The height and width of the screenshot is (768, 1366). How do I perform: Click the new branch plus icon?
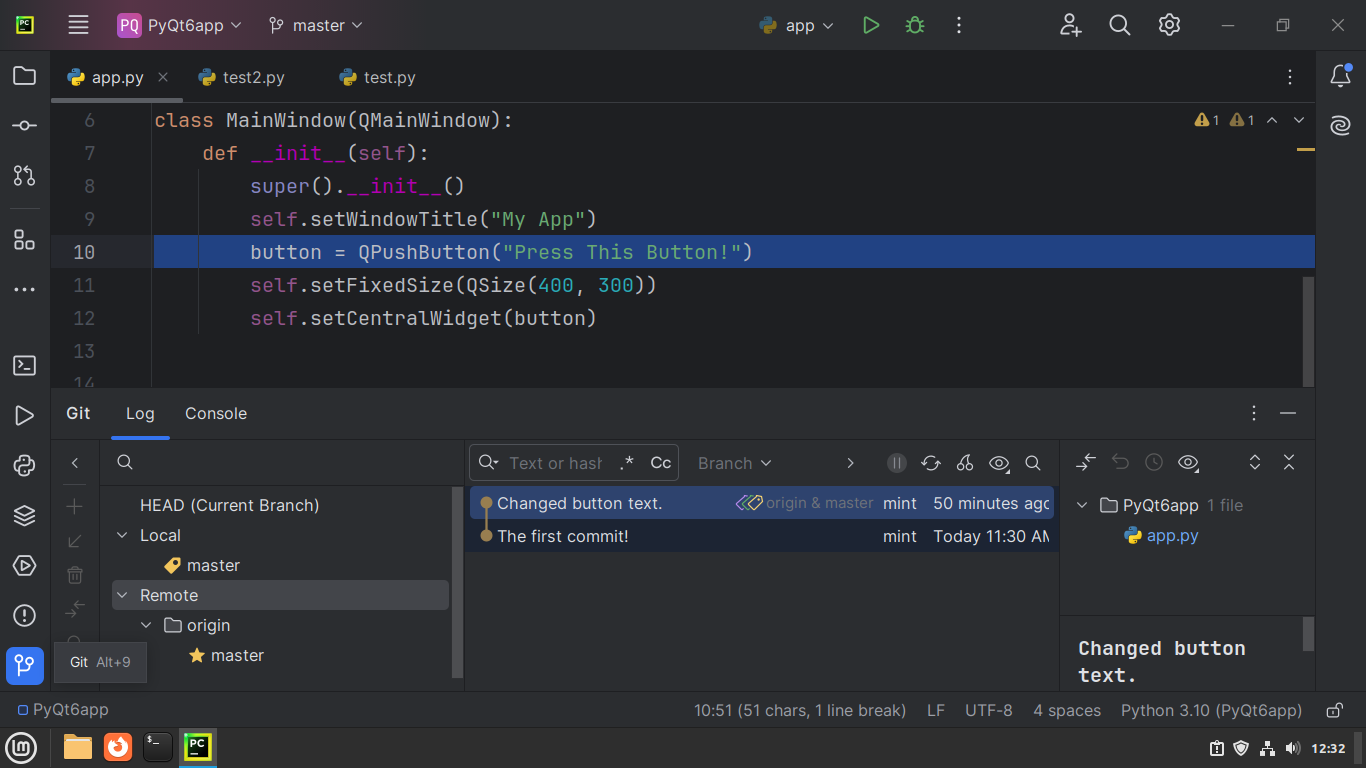(75, 507)
